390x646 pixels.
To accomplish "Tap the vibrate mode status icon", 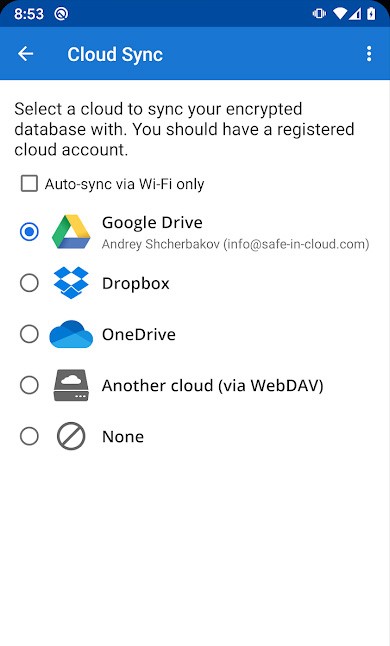I will click(x=319, y=14).
